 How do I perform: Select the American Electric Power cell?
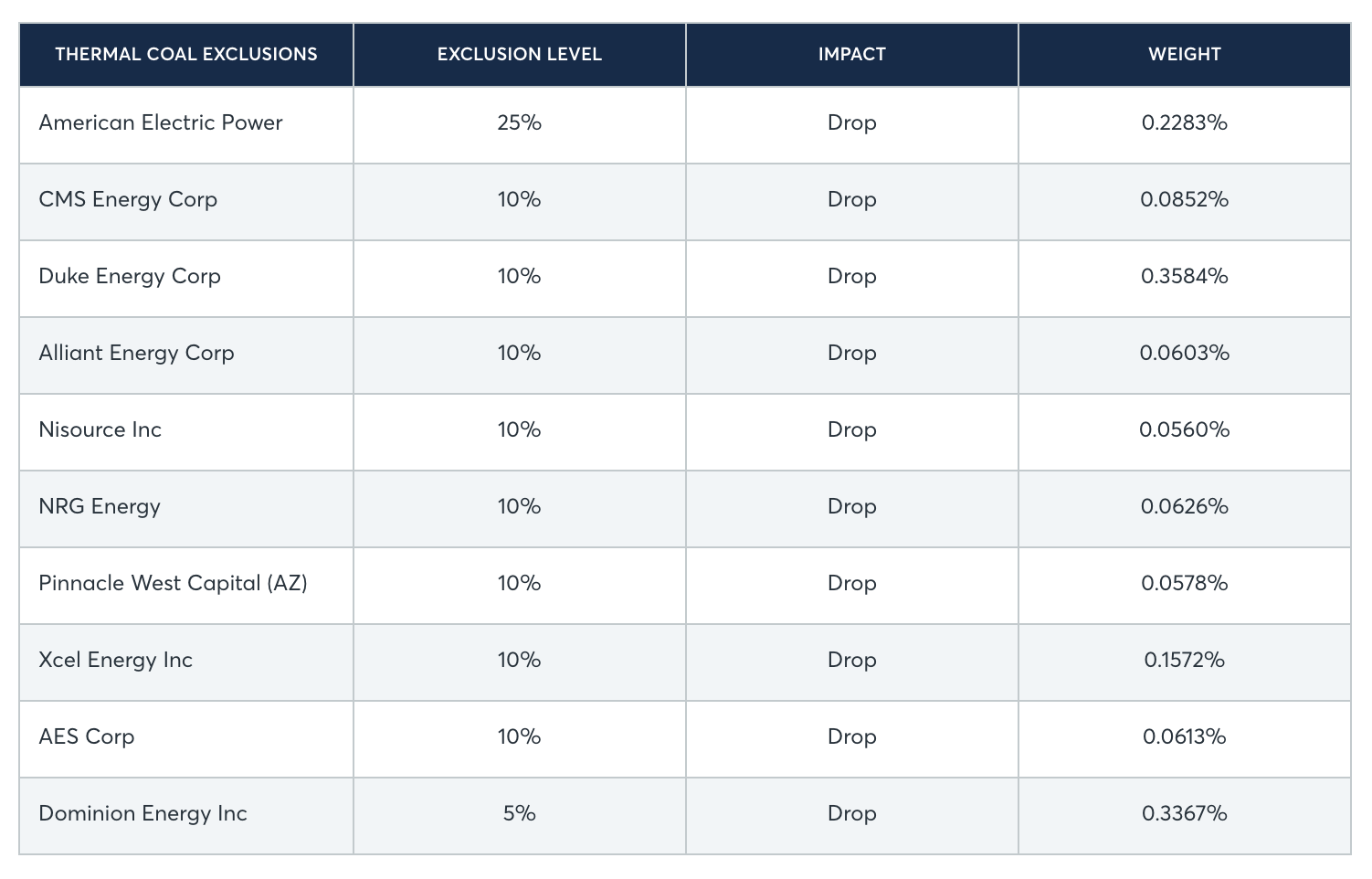point(161,123)
